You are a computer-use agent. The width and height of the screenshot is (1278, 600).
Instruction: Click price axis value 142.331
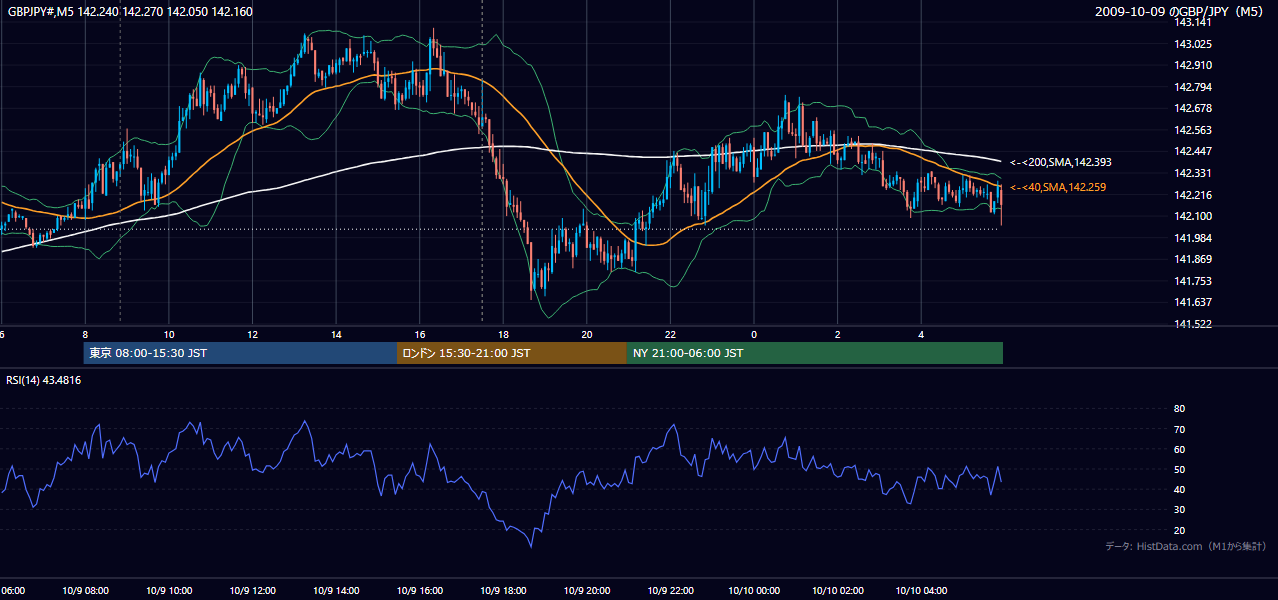[x=1192, y=173]
